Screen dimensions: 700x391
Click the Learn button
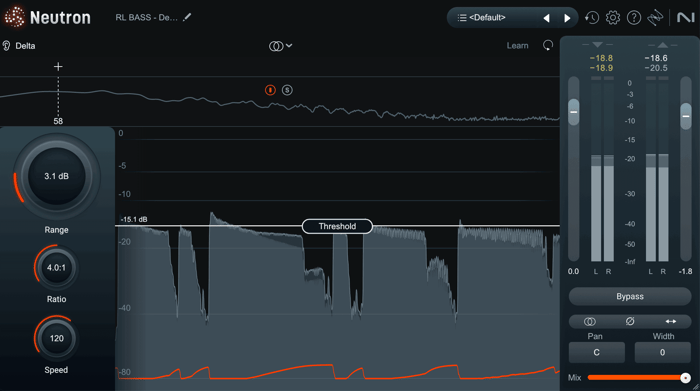pos(517,46)
